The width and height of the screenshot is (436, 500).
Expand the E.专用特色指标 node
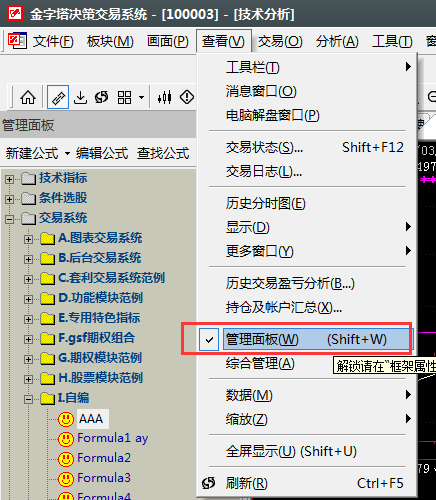pos(28,319)
